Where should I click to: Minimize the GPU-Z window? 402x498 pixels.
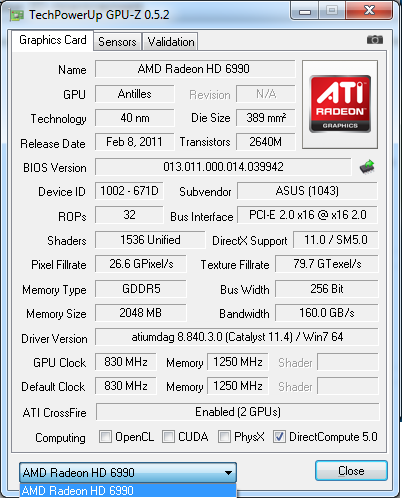(305, 11)
